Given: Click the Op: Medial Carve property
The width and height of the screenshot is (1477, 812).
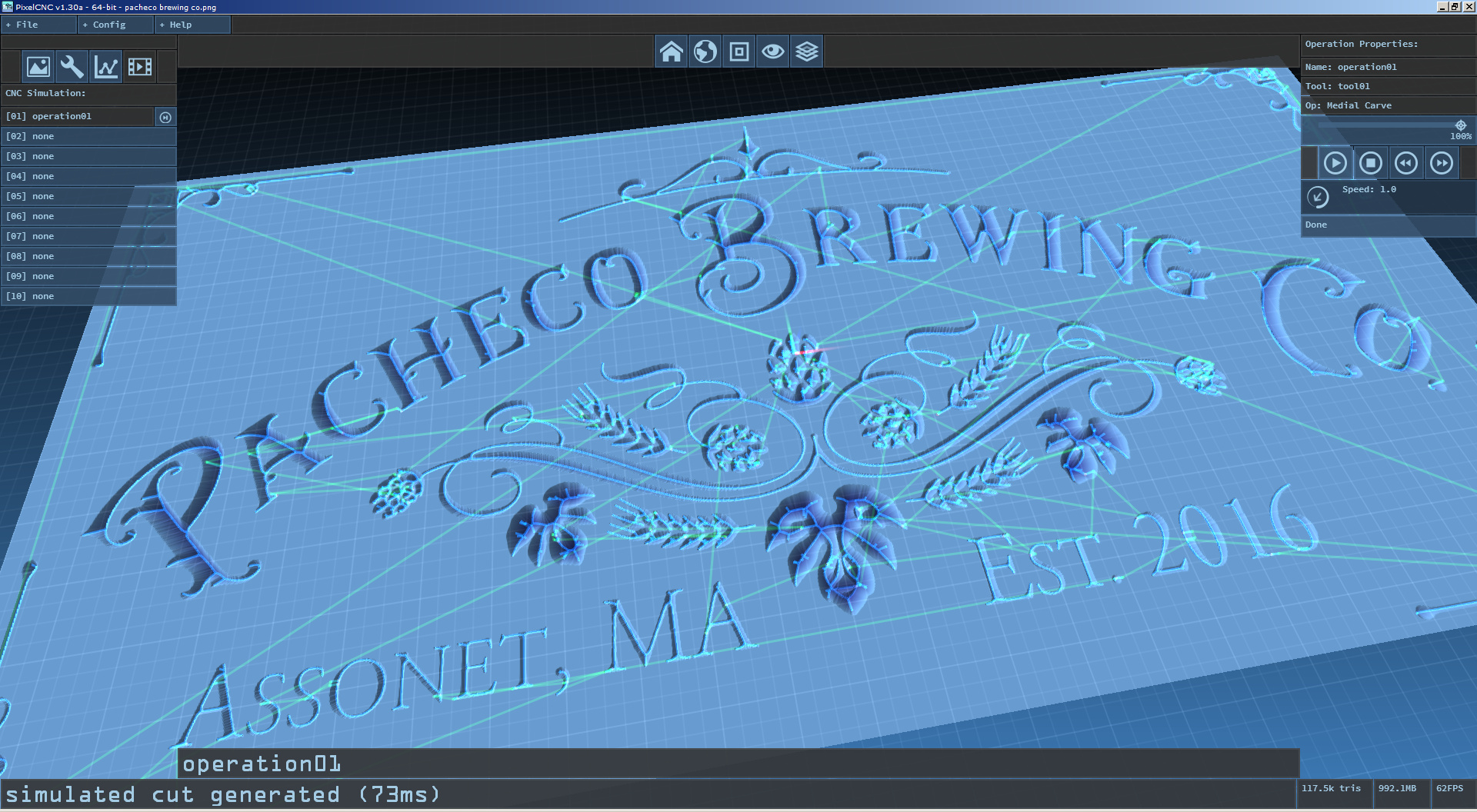Looking at the screenshot, I should point(1389,105).
